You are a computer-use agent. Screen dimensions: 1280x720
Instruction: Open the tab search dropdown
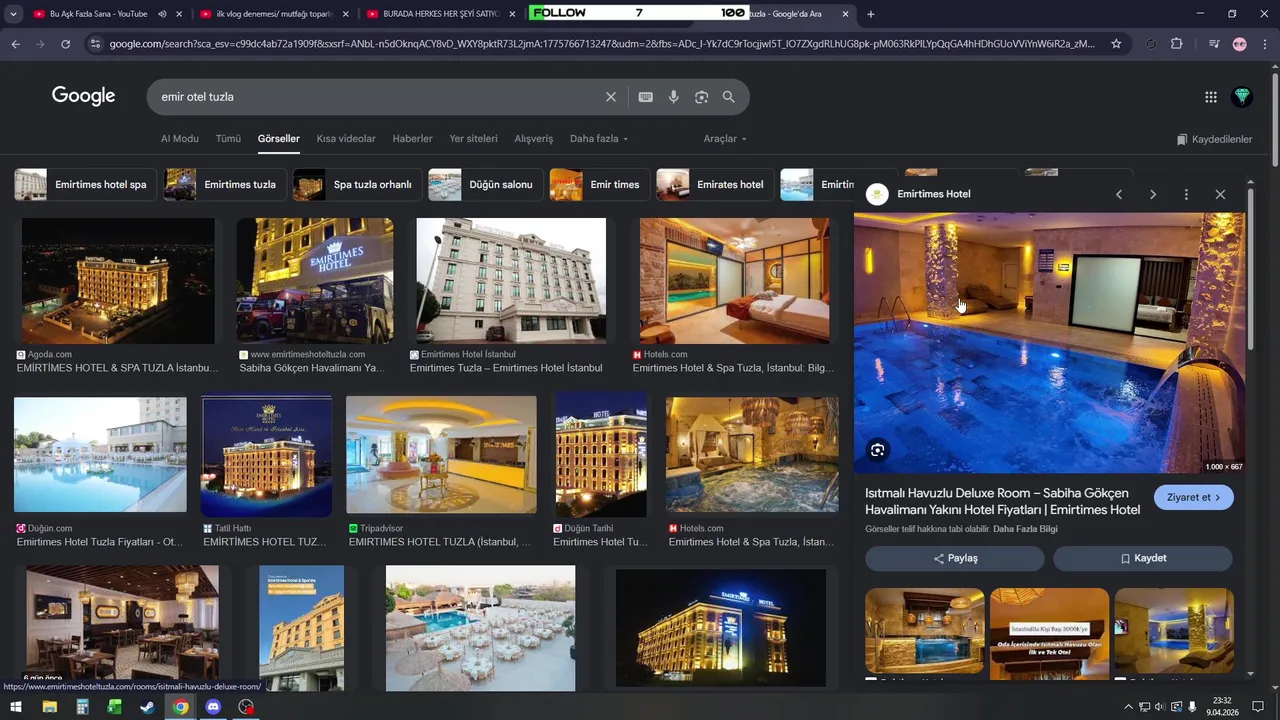13,14
